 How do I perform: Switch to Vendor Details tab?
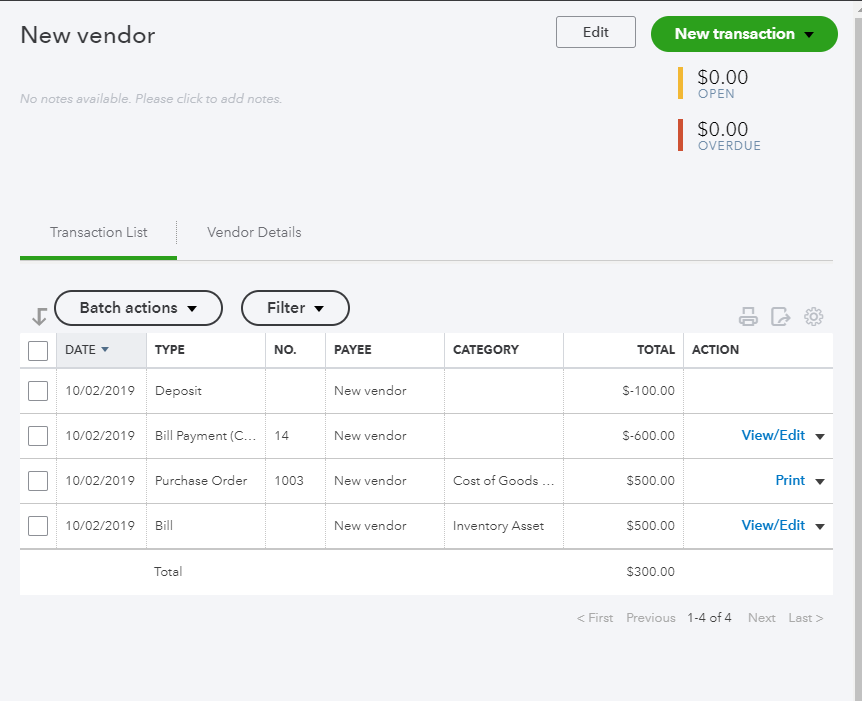coord(254,233)
